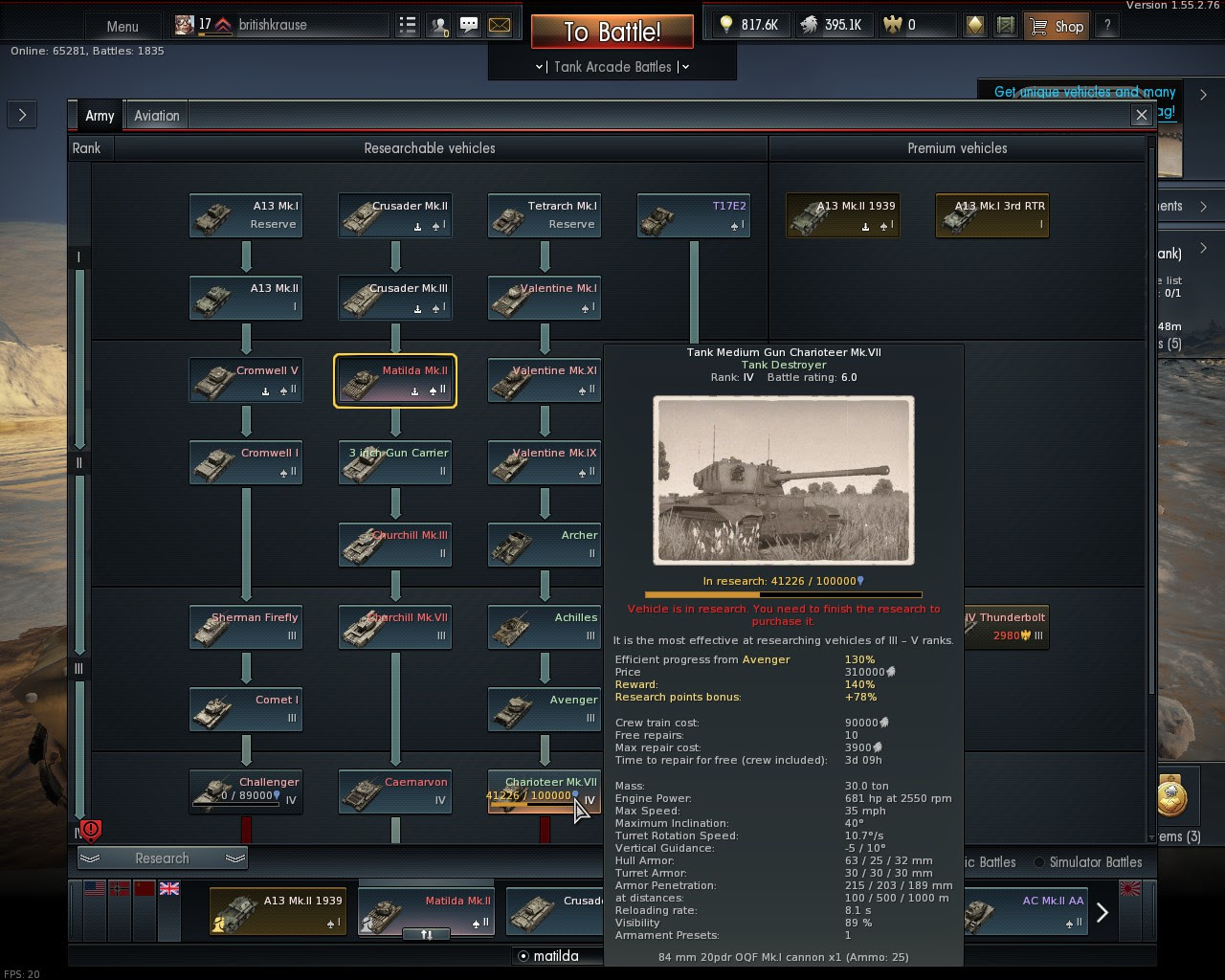Select the Valentine Mk.XI vehicle card
The height and width of the screenshot is (980, 1225).
coord(545,380)
